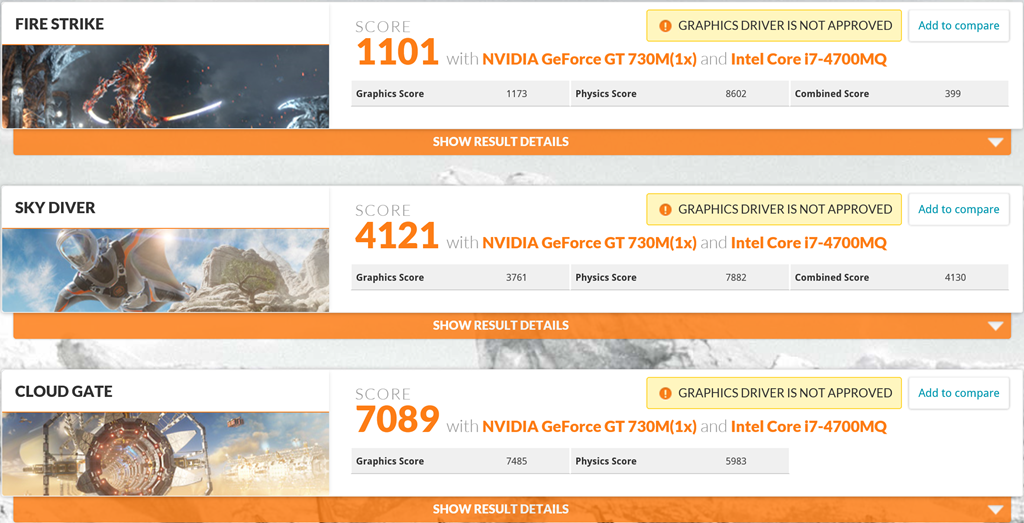
Task: Click warning icon in Sky Diver driver notice
Action: tap(665, 210)
